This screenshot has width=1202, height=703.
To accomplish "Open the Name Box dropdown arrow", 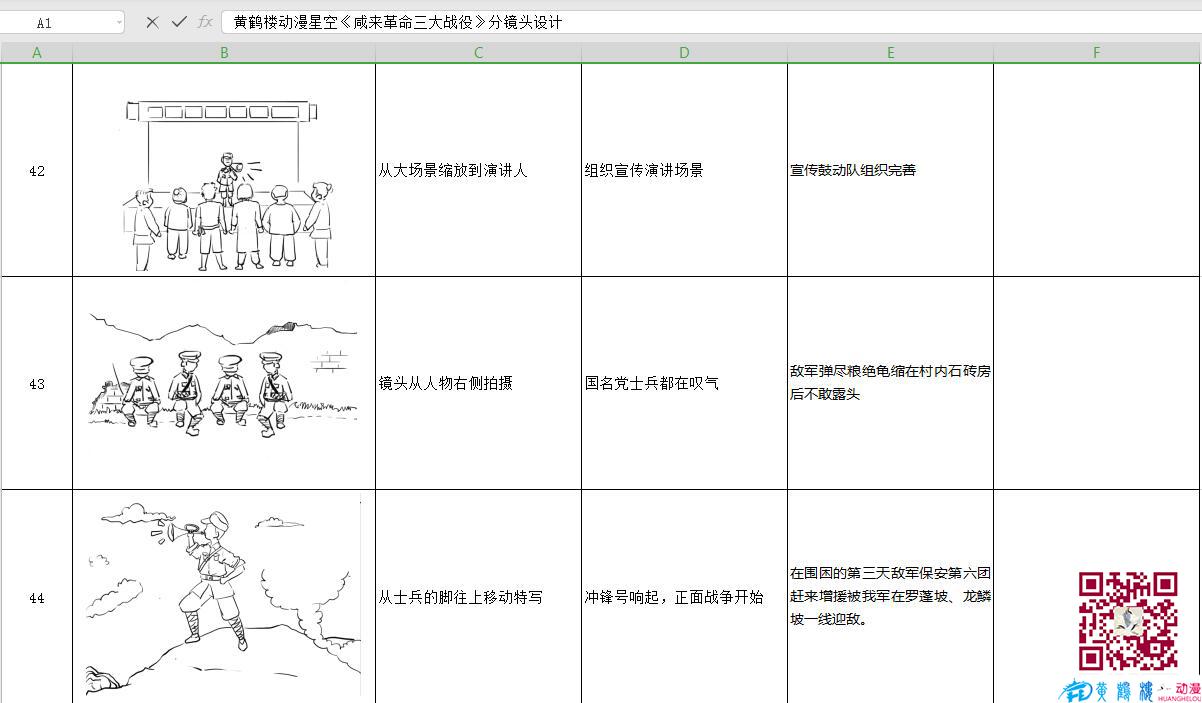I will point(118,22).
